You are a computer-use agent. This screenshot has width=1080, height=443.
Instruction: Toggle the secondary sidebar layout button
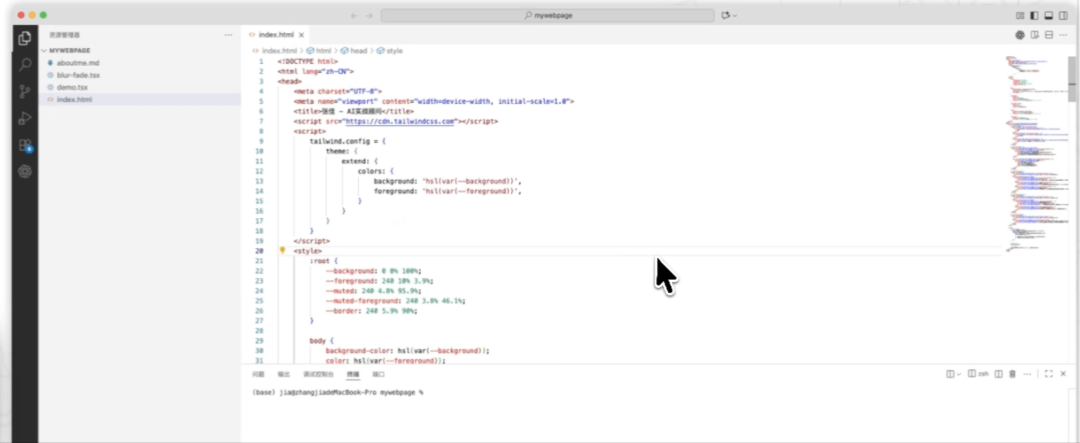[x=1062, y=15]
